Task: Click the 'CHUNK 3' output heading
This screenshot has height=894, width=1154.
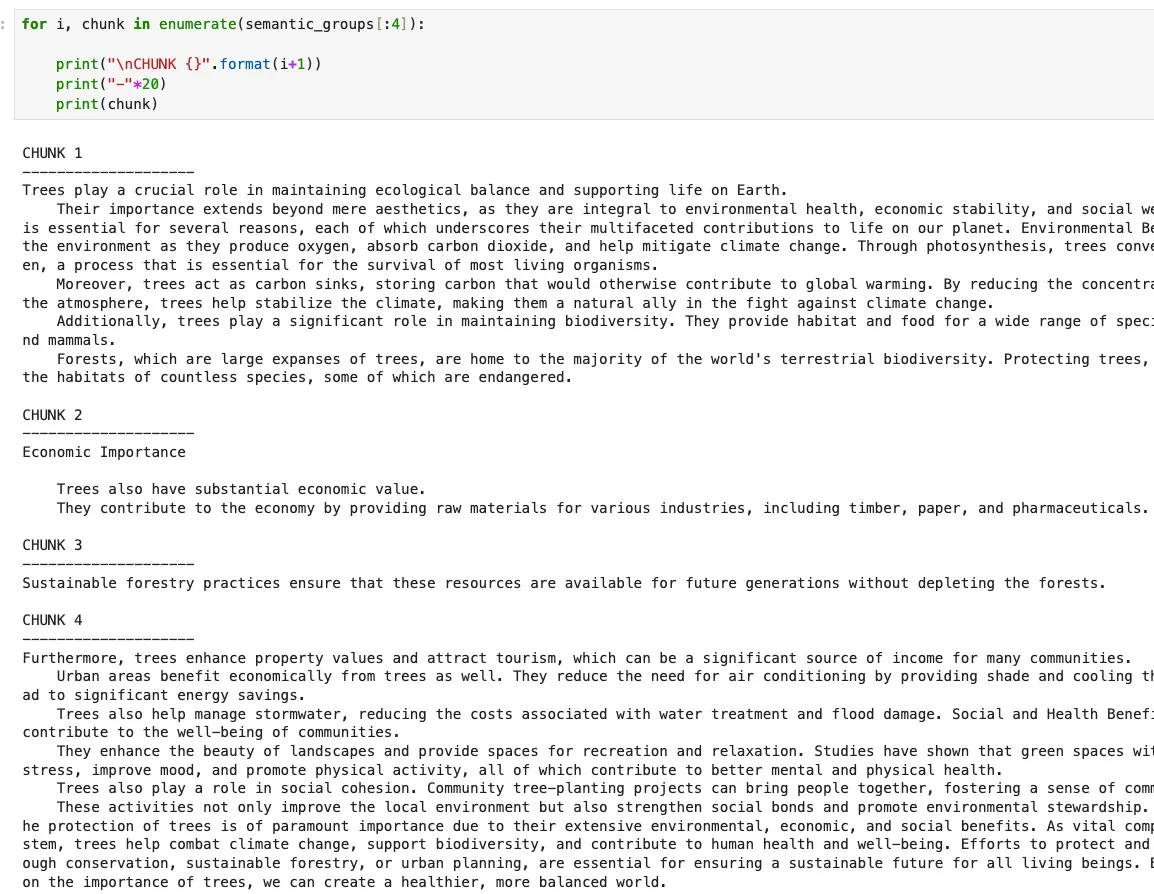Action: (x=52, y=545)
